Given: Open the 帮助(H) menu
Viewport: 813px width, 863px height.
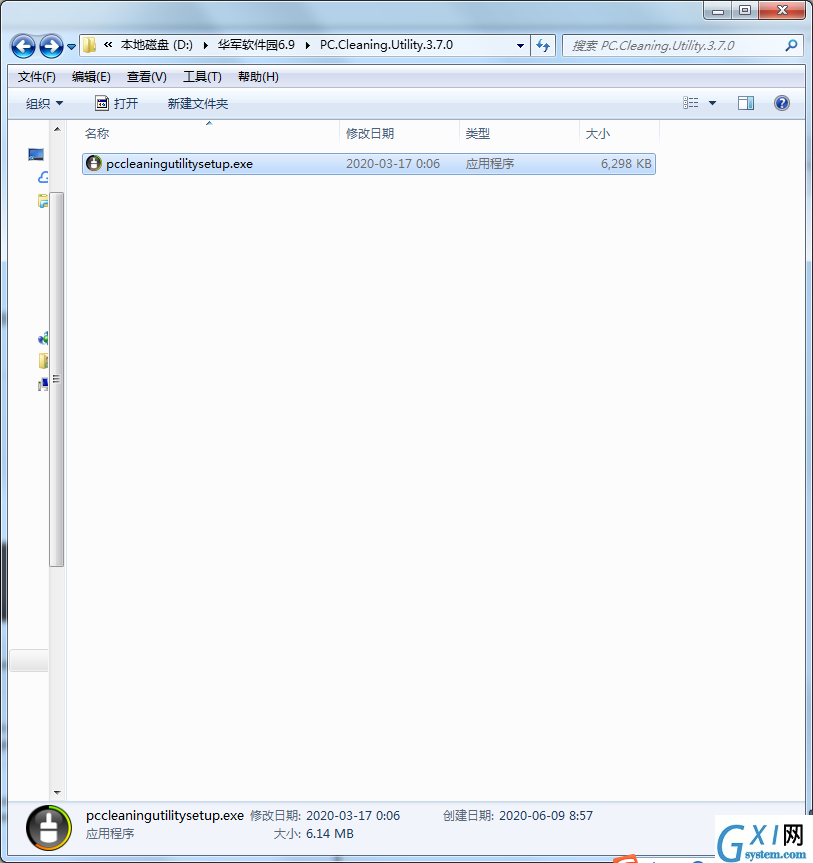Looking at the screenshot, I should pyautogui.click(x=258, y=77).
